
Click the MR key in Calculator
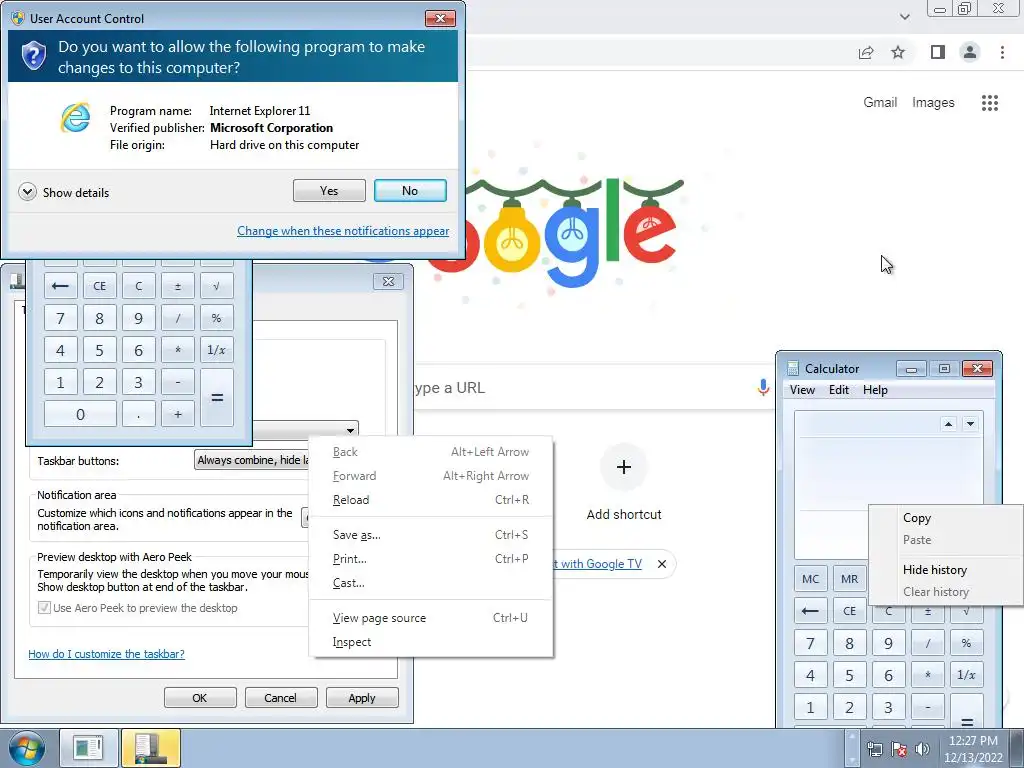click(850, 579)
